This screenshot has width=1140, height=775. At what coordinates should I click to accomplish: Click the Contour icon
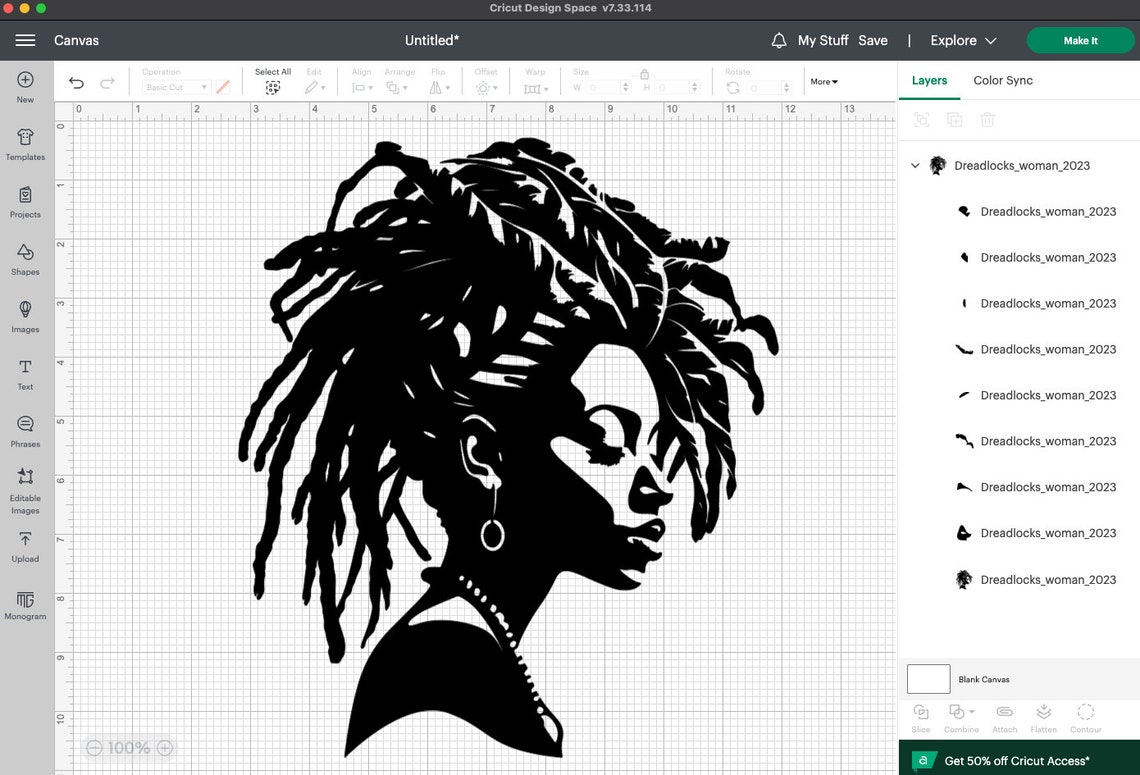click(x=1085, y=714)
